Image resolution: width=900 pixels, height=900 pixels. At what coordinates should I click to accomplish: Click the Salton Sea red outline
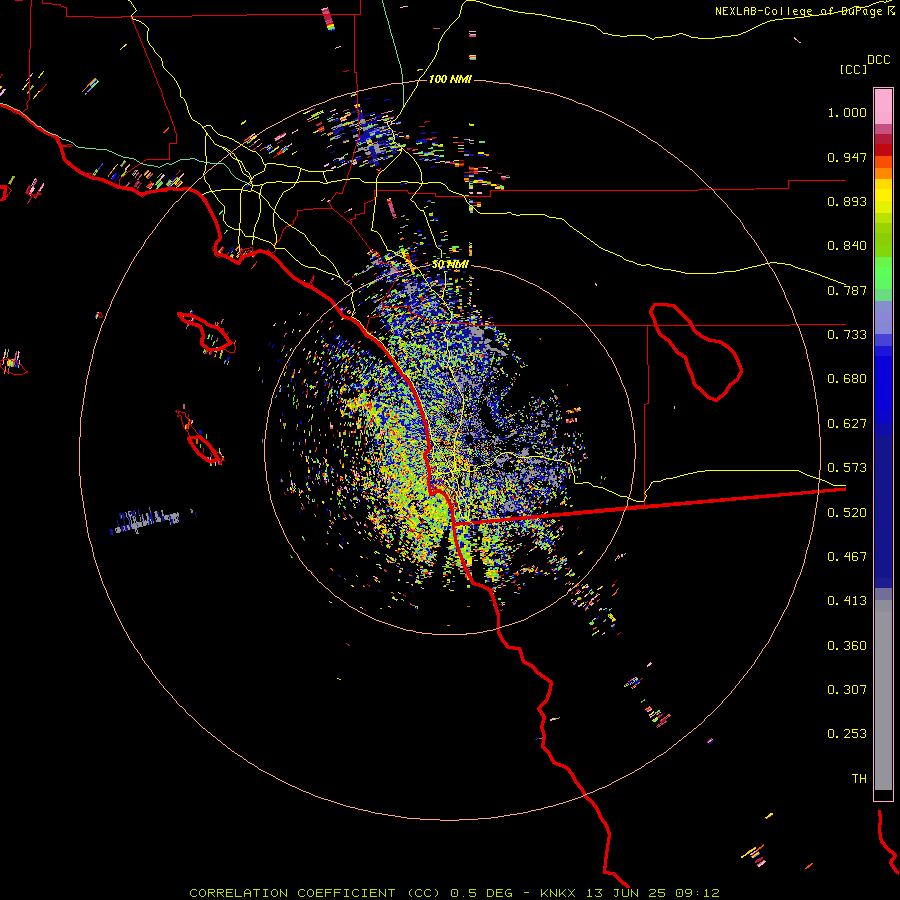pyautogui.click(x=696, y=351)
